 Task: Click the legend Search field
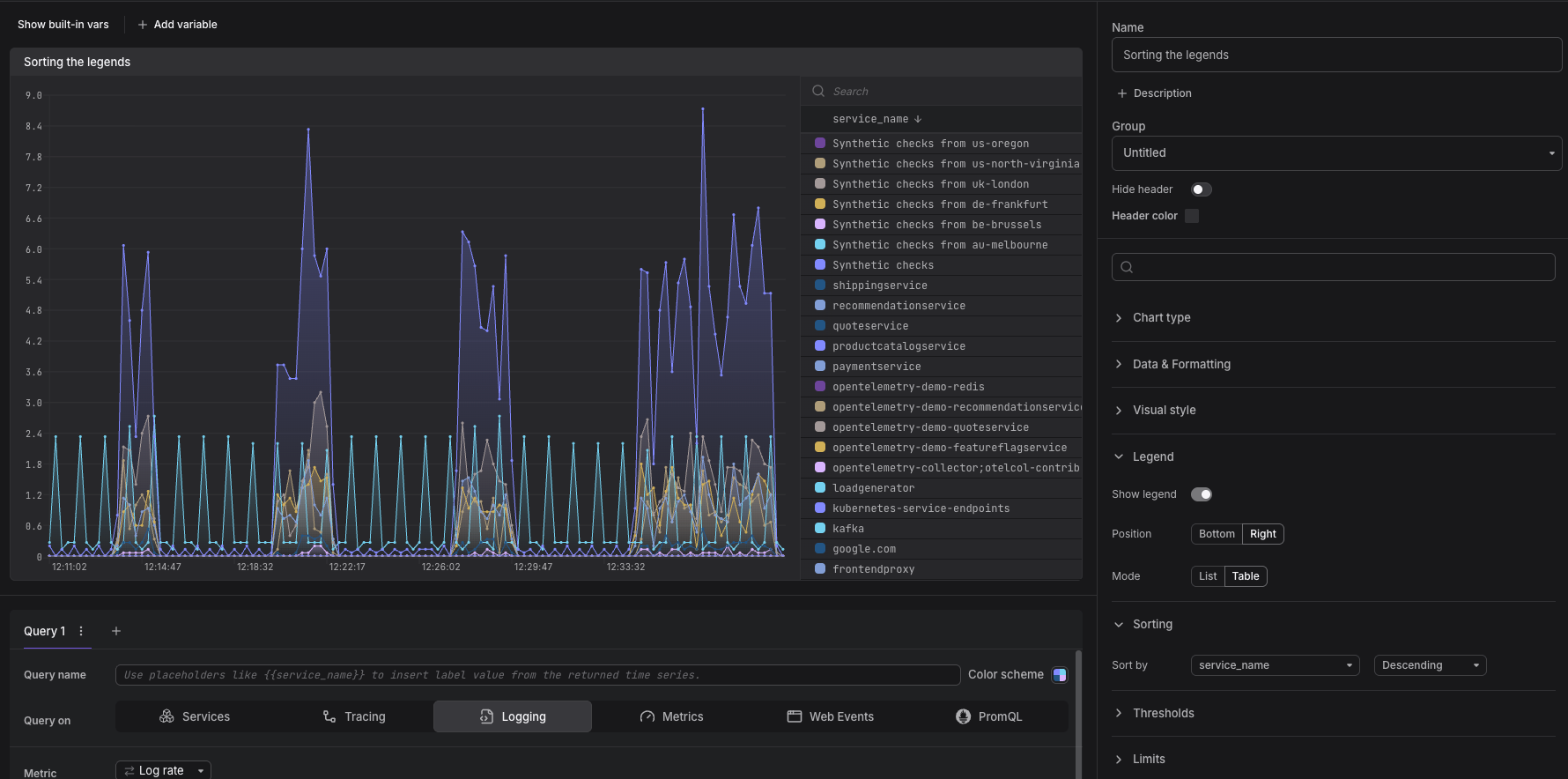[951, 92]
